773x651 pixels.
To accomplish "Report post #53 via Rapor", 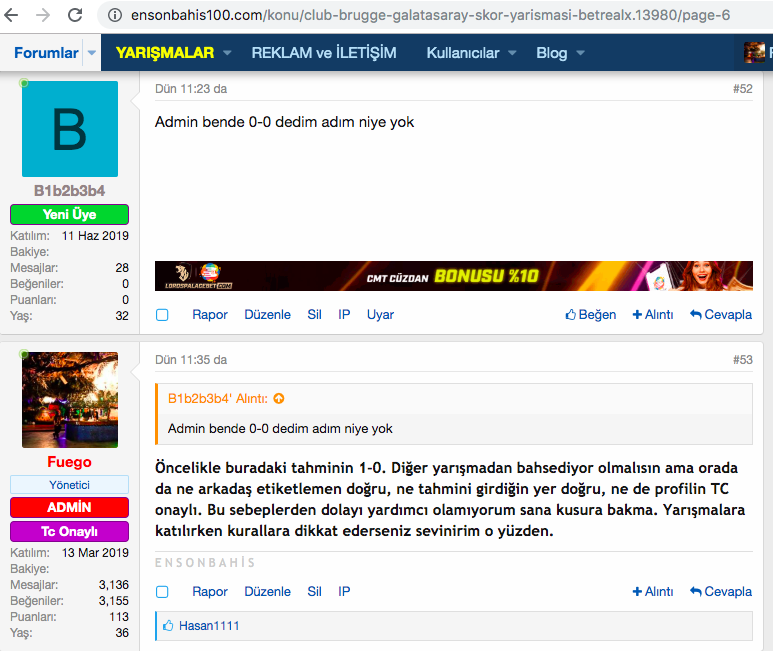I will 210,591.
